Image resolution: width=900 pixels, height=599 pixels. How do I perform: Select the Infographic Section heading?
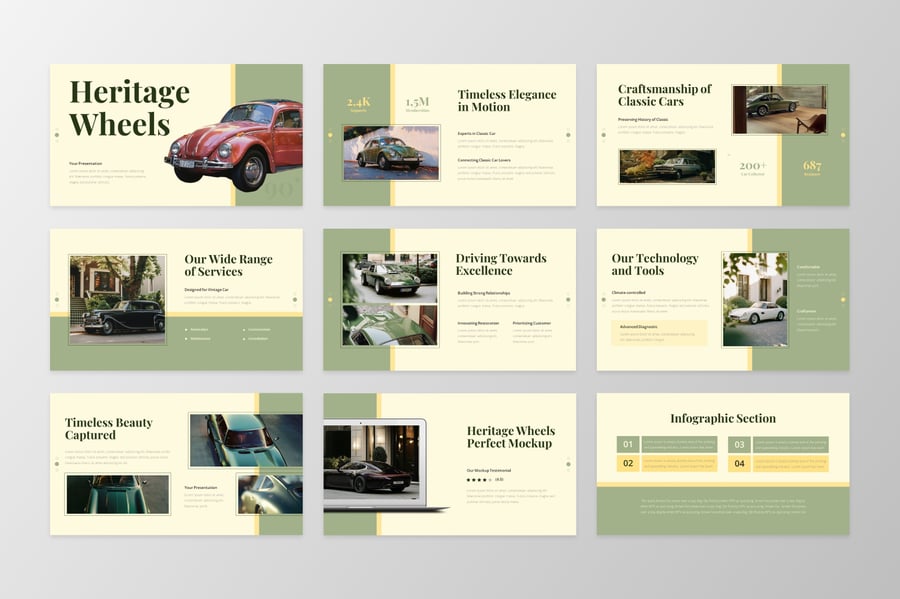click(722, 418)
